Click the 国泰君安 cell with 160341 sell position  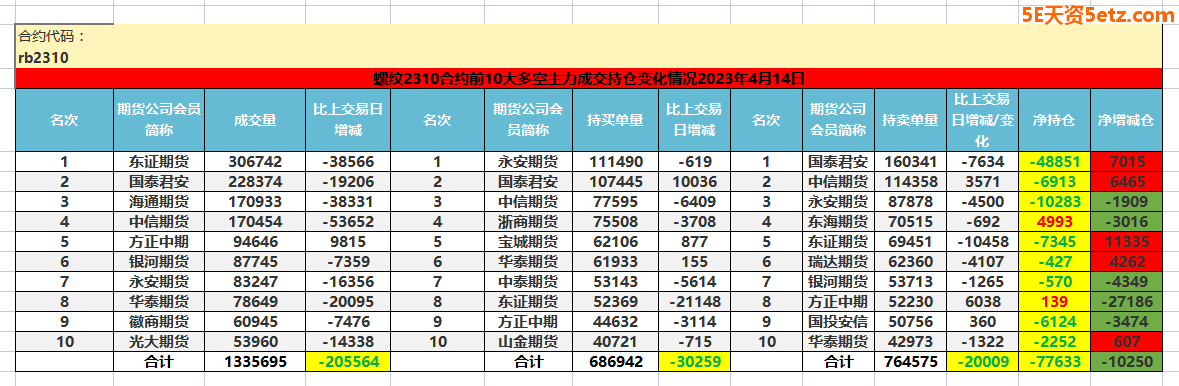pyautogui.click(x=838, y=161)
